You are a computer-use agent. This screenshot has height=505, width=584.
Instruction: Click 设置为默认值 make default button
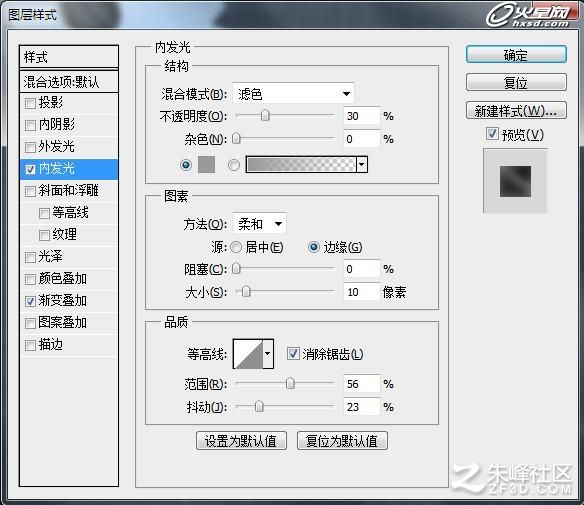[241, 441]
